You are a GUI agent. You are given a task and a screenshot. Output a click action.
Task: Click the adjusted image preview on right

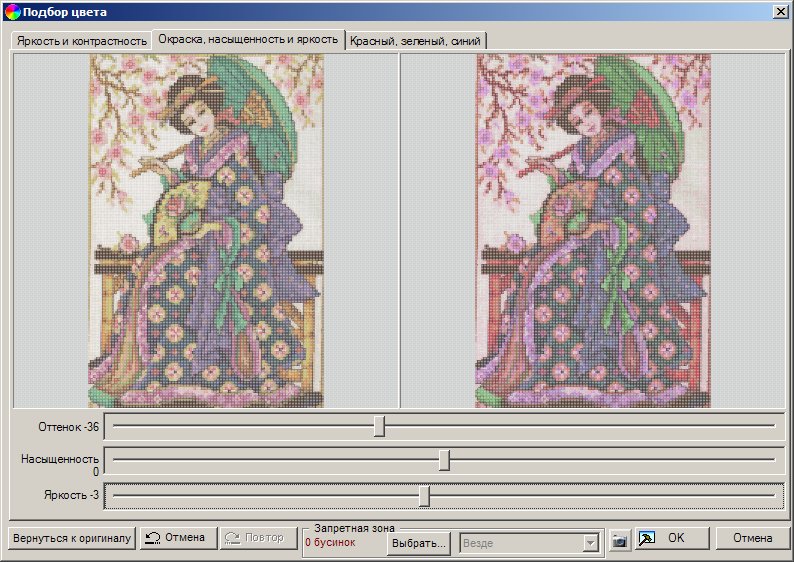pyautogui.click(x=593, y=230)
